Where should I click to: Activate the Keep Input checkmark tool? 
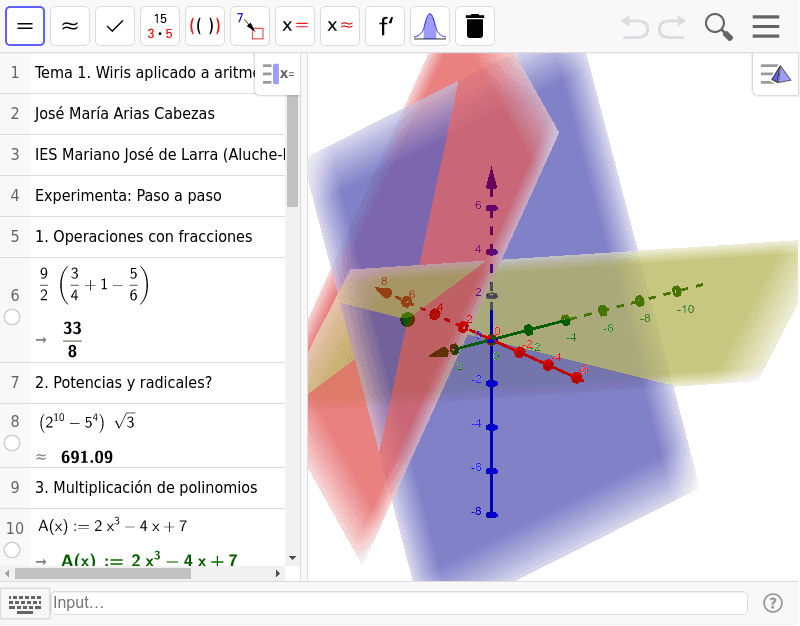point(114,26)
